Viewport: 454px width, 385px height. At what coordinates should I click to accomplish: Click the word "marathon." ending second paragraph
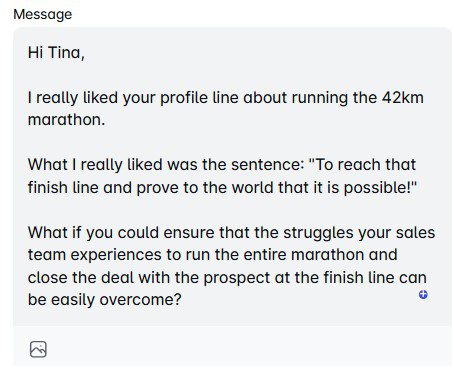(x=66, y=120)
